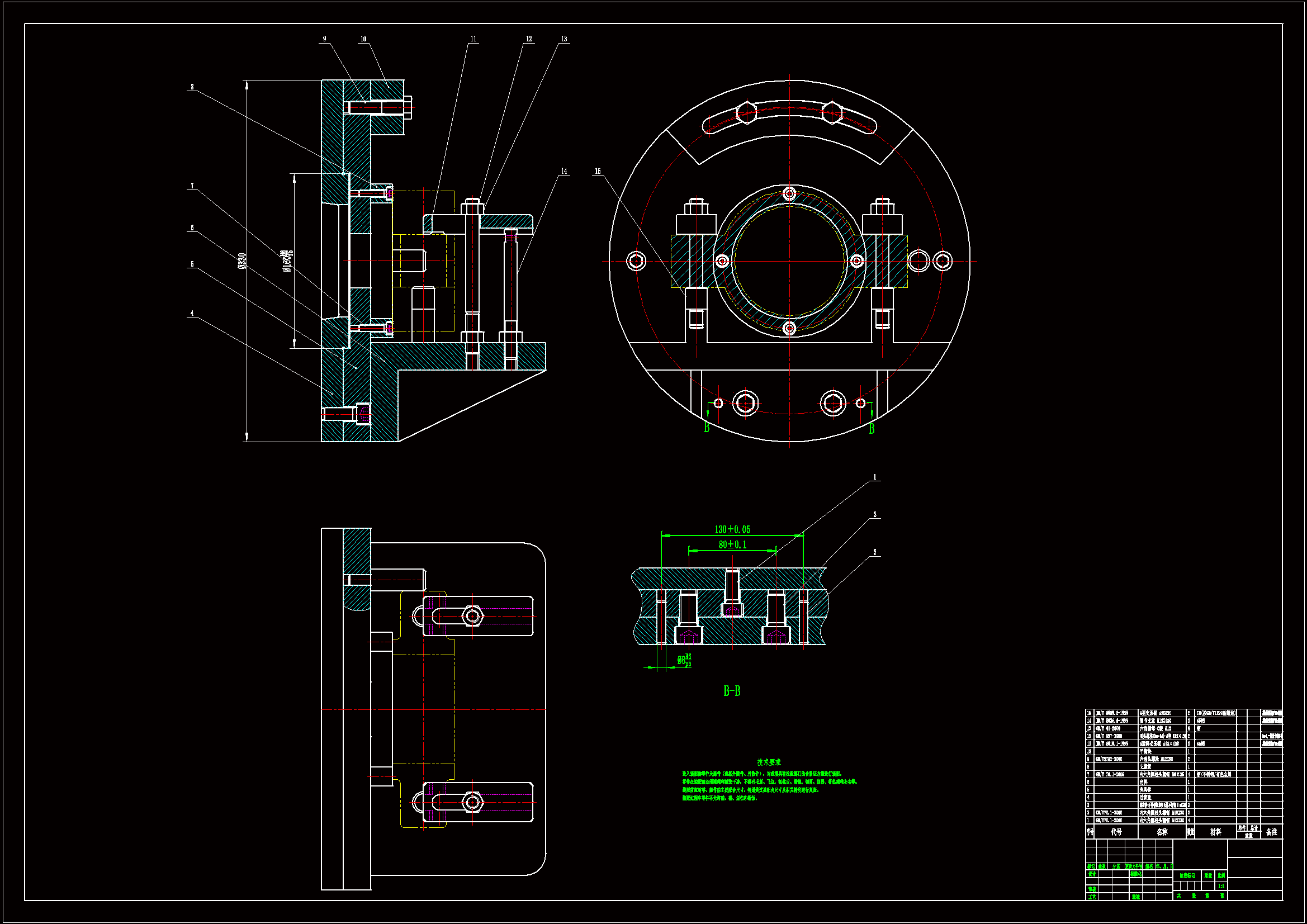Select the 技术要求 heading text
The width and height of the screenshot is (1307, 924).
pyautogui.click(x=769, y=762)
